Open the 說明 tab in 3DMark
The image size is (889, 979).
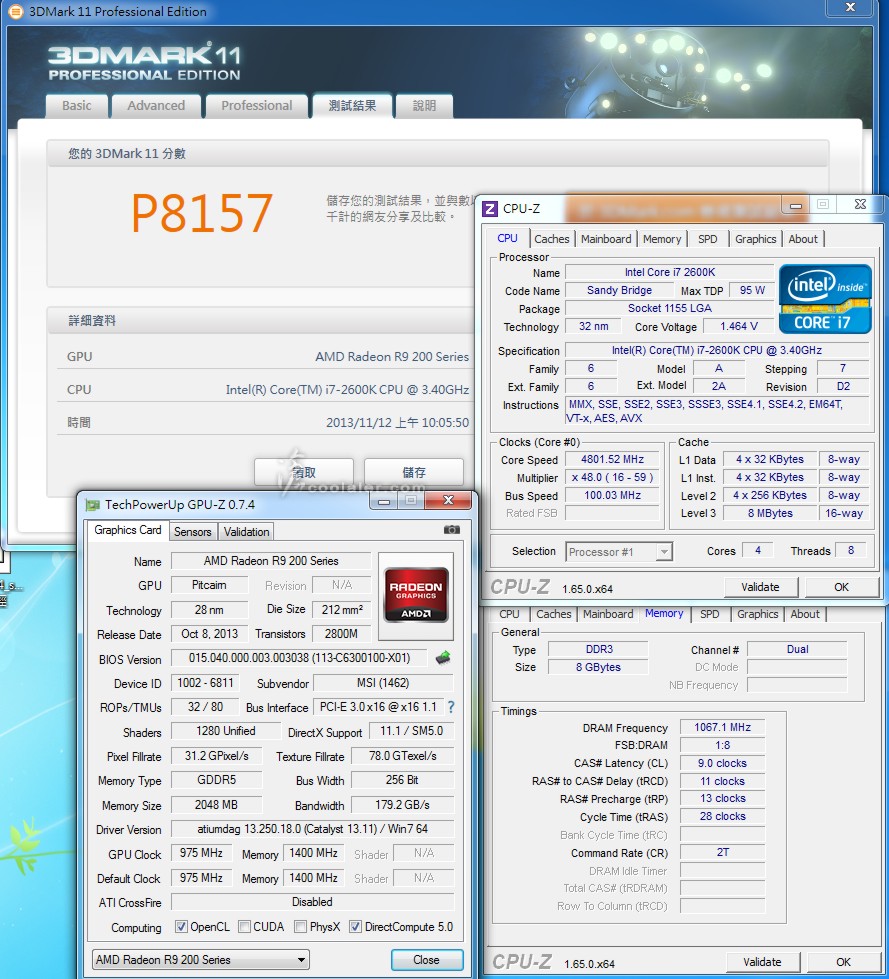425,106
